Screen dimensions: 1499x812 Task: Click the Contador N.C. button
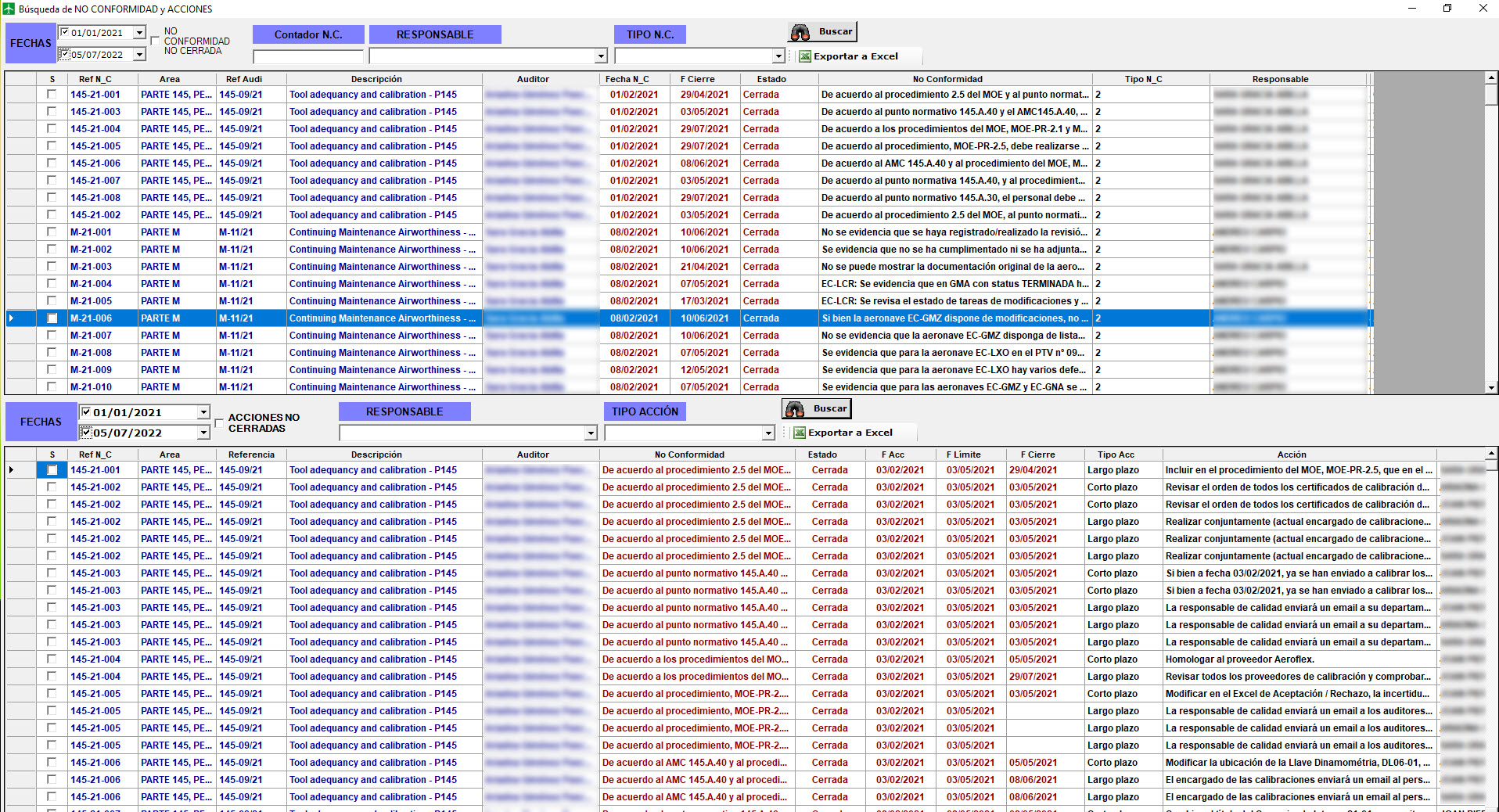click(308, 34)
